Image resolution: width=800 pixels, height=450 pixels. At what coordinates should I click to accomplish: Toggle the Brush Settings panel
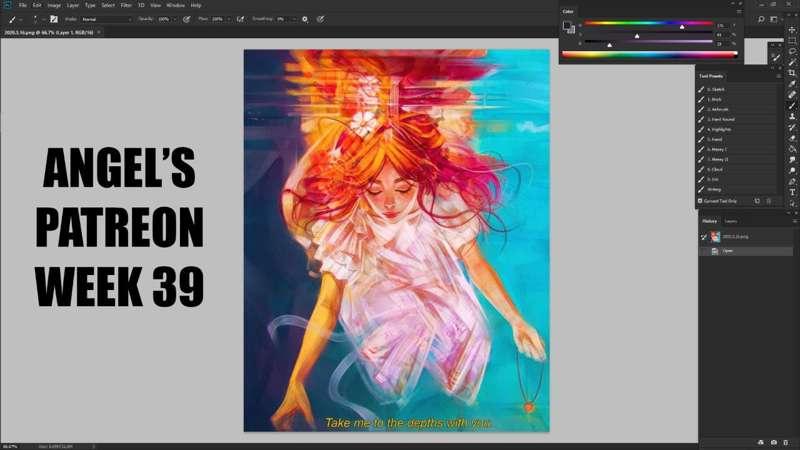coord(54,19)
